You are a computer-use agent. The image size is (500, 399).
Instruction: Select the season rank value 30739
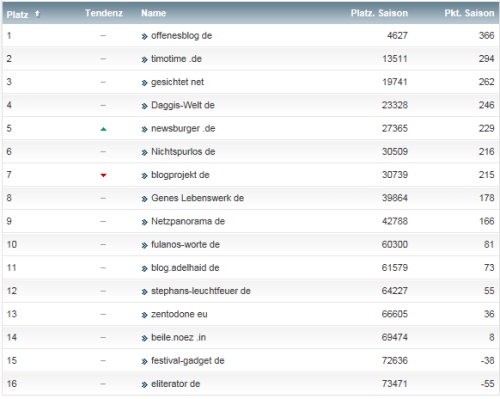(395, 175)
